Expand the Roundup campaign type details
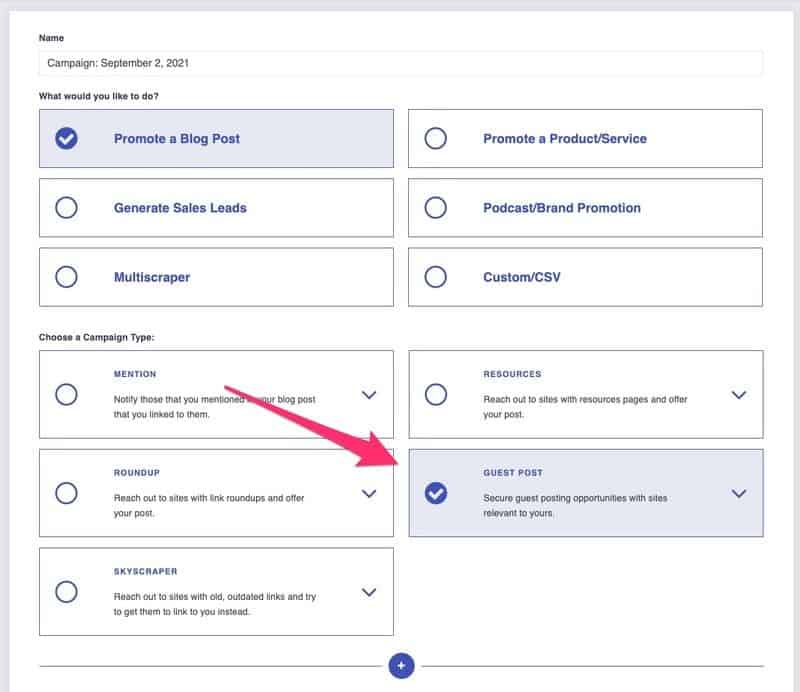The image size is (800, 692). 369,493
